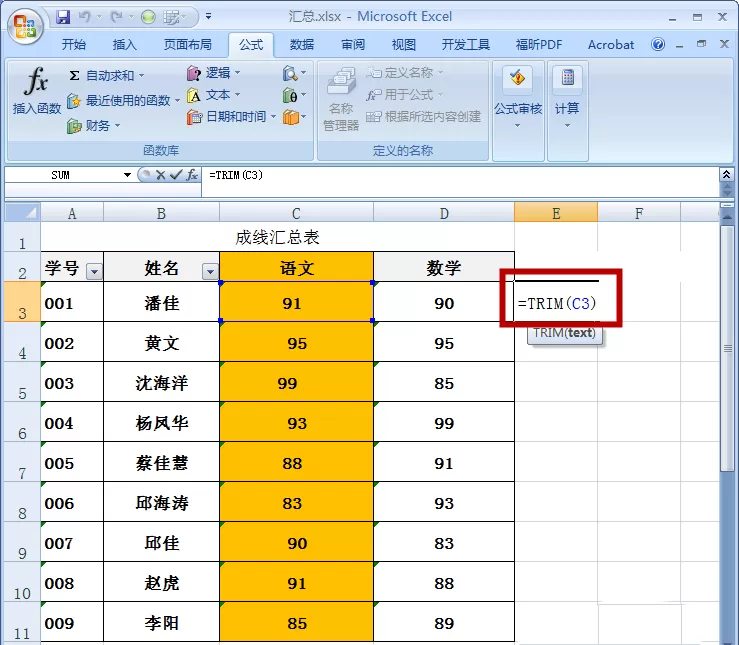Click the Name Box showing SUM
739x645 pixels.
63,175
